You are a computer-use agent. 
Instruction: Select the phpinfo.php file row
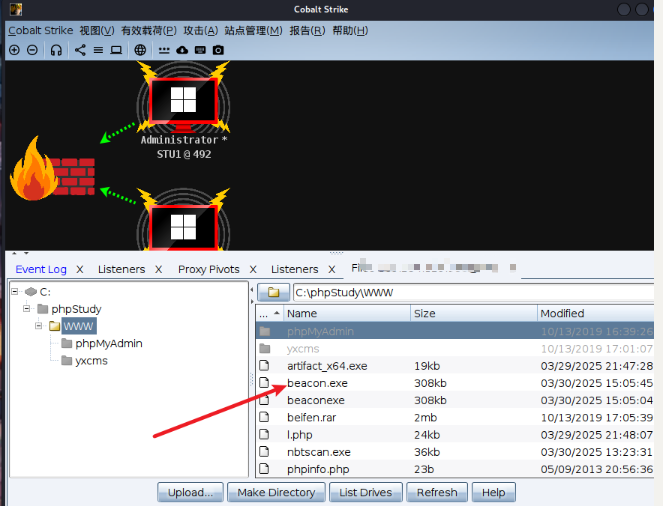pyautogui.click(x=455, y=469)
